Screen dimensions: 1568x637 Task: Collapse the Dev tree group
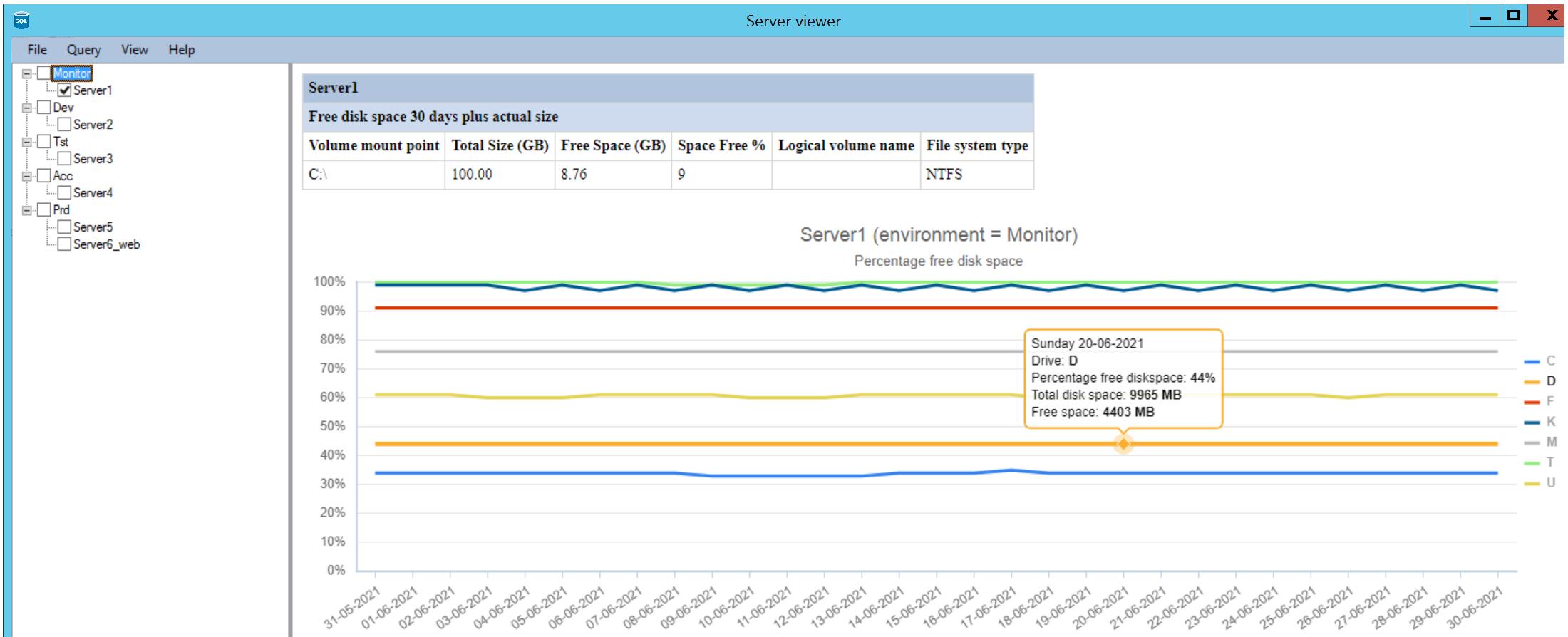(27, 108)
